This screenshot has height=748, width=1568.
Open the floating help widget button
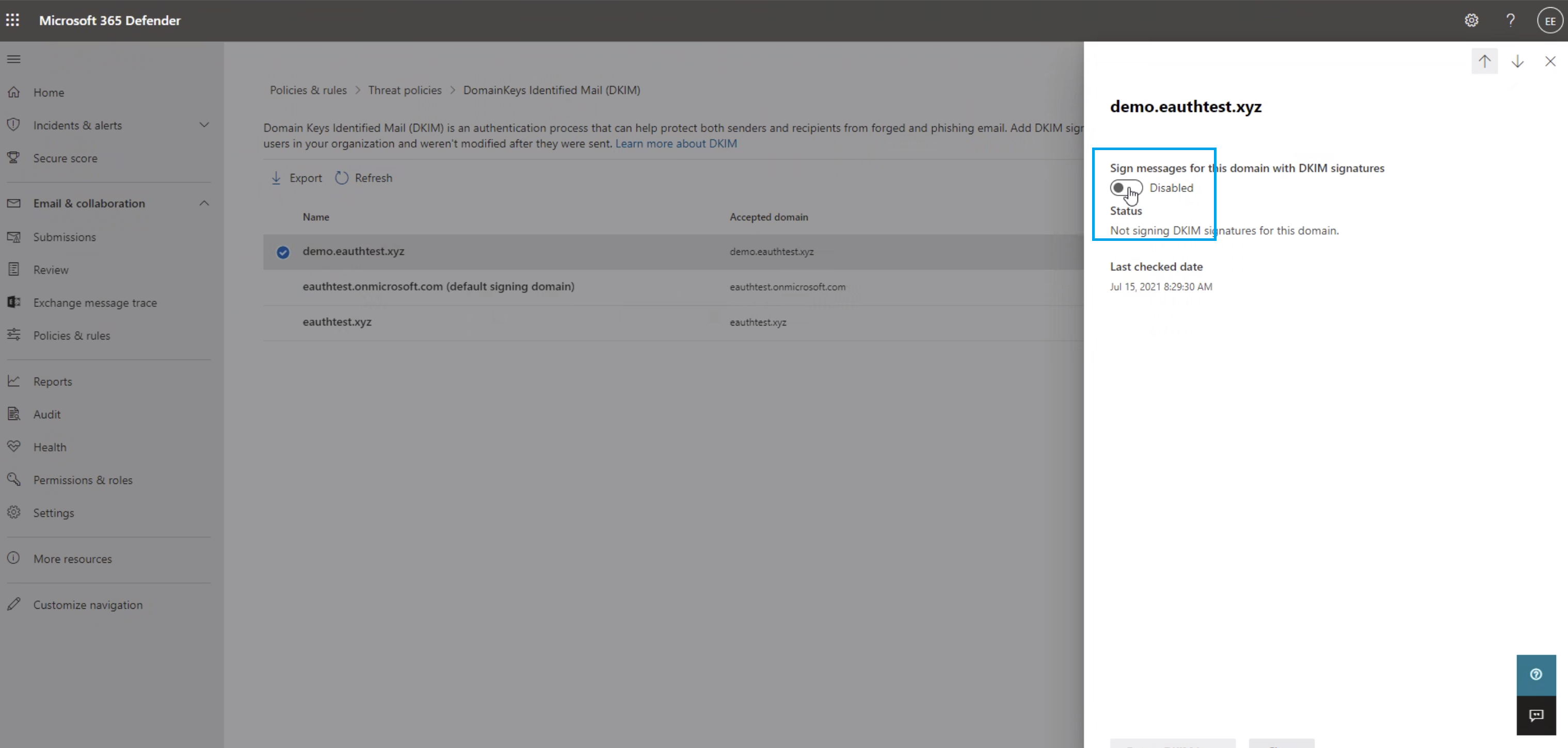click(1535, 674)
